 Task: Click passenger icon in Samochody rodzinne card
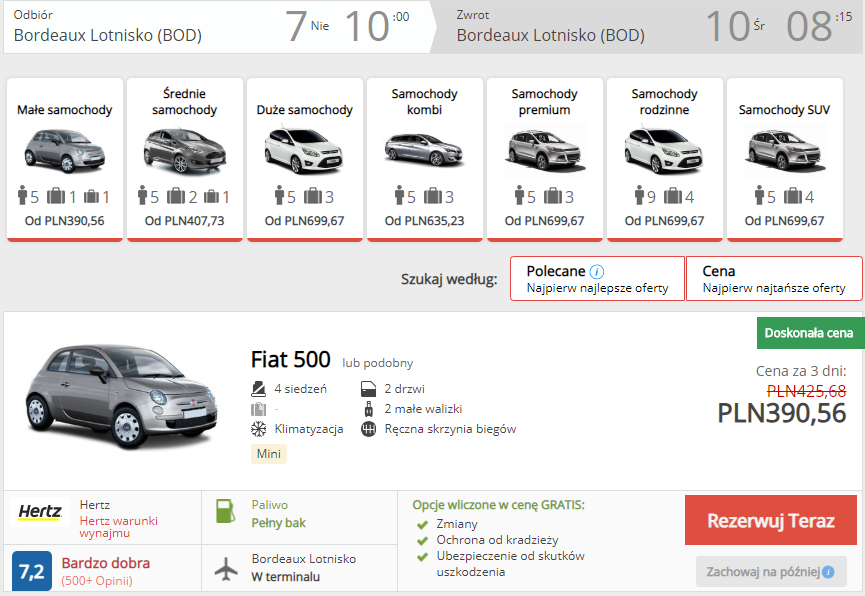coord(639,195)
